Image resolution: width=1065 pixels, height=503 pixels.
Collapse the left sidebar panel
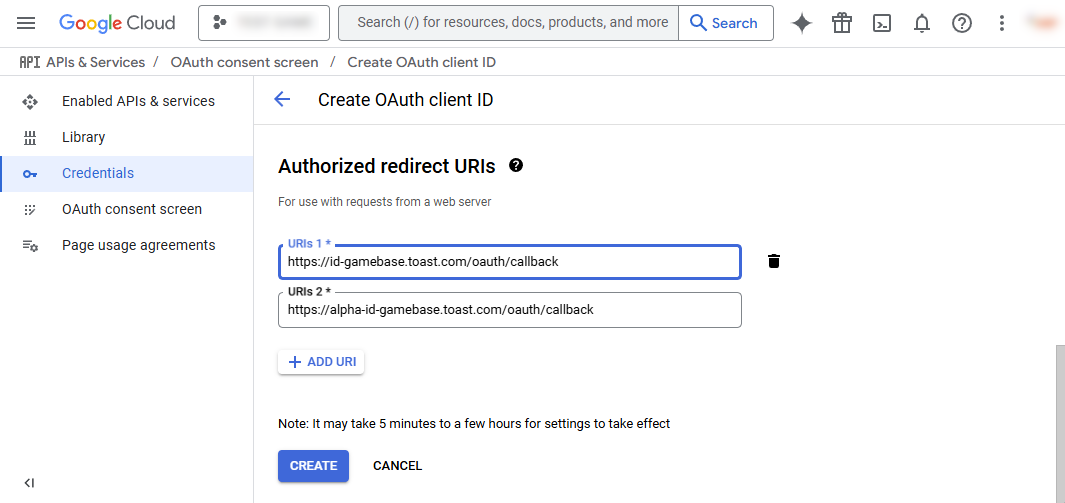coord(29,483)
